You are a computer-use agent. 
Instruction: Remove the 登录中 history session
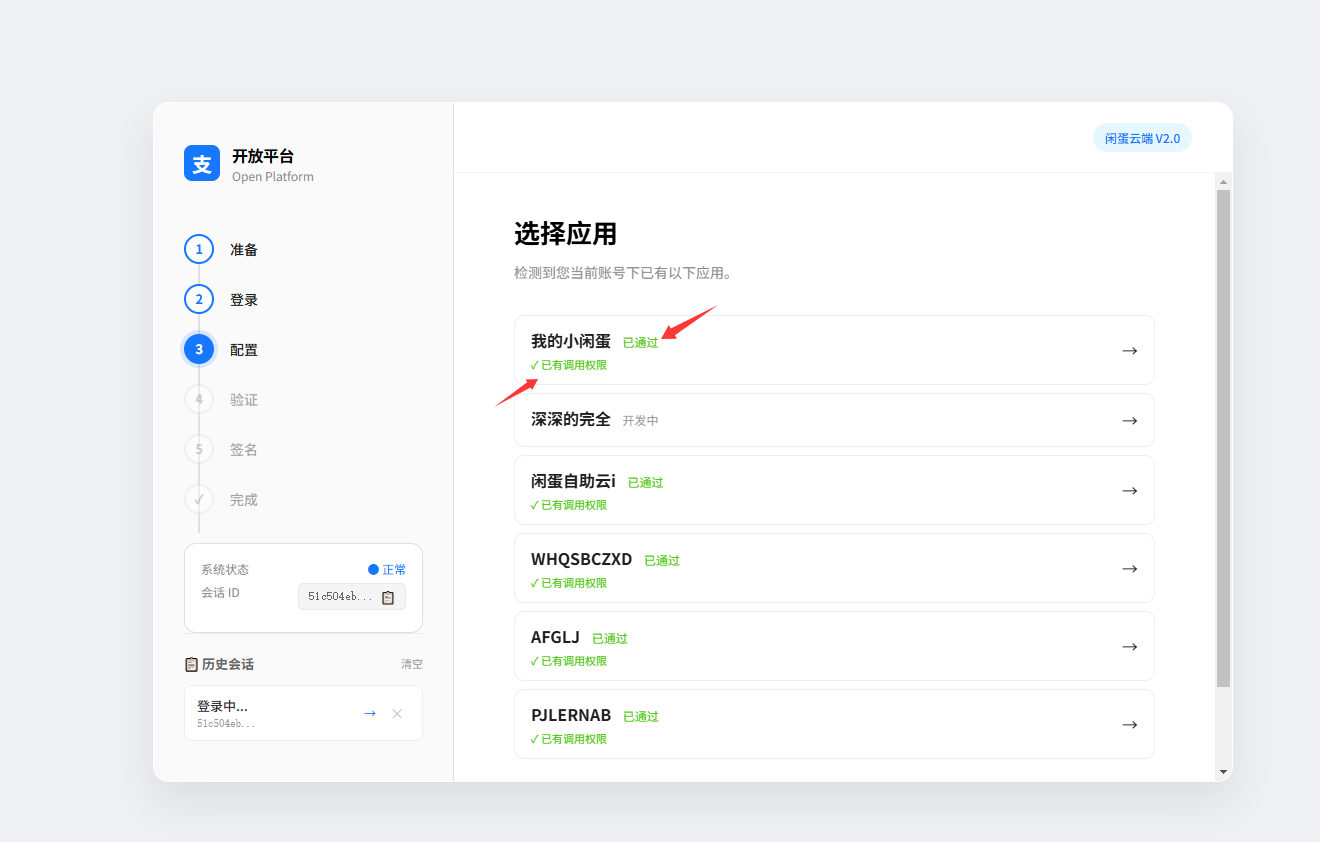click(x=397, y=713)
